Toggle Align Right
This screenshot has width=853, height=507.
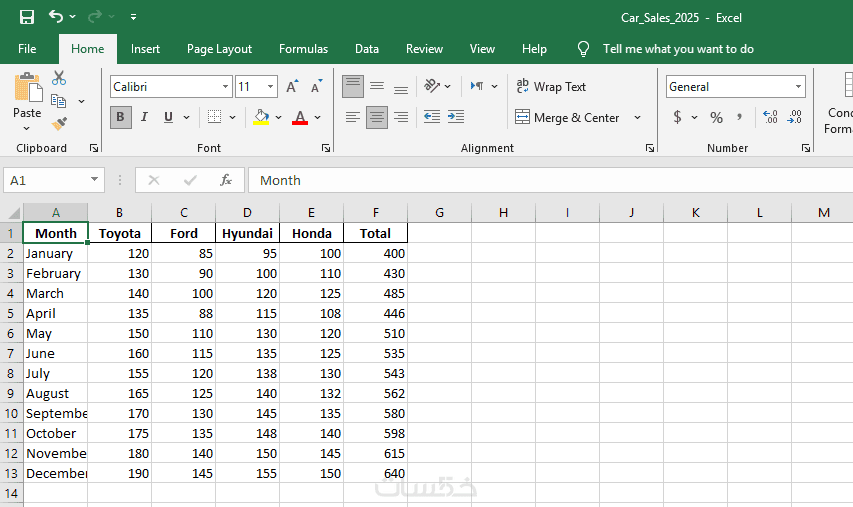(x=401, y=117)
